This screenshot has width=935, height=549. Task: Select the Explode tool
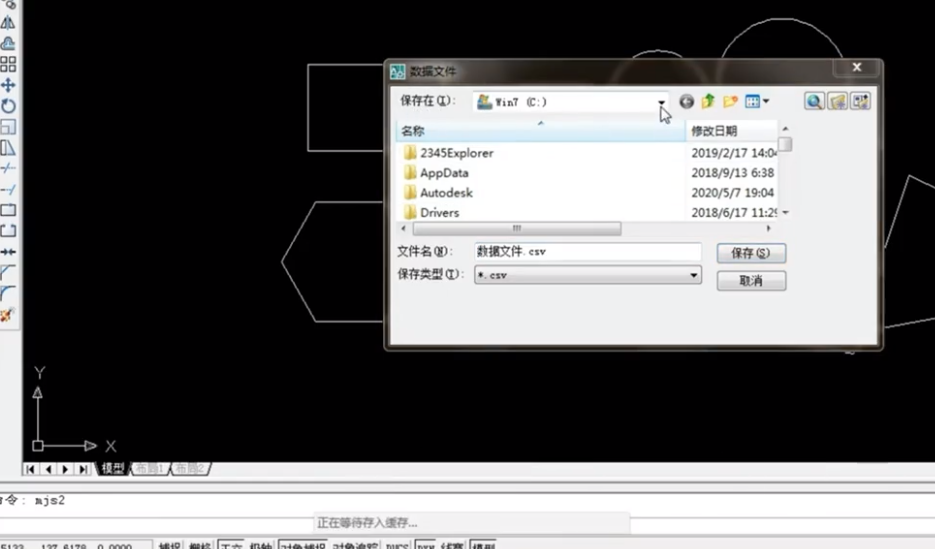8,315
